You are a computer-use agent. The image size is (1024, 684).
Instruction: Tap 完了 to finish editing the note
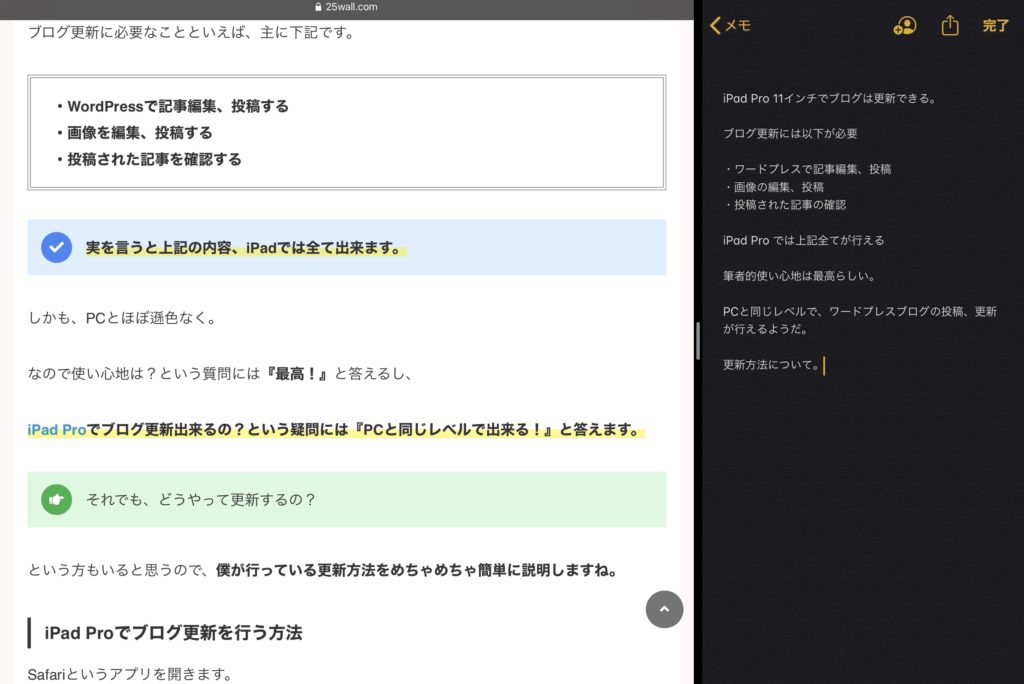coord(995,25)
